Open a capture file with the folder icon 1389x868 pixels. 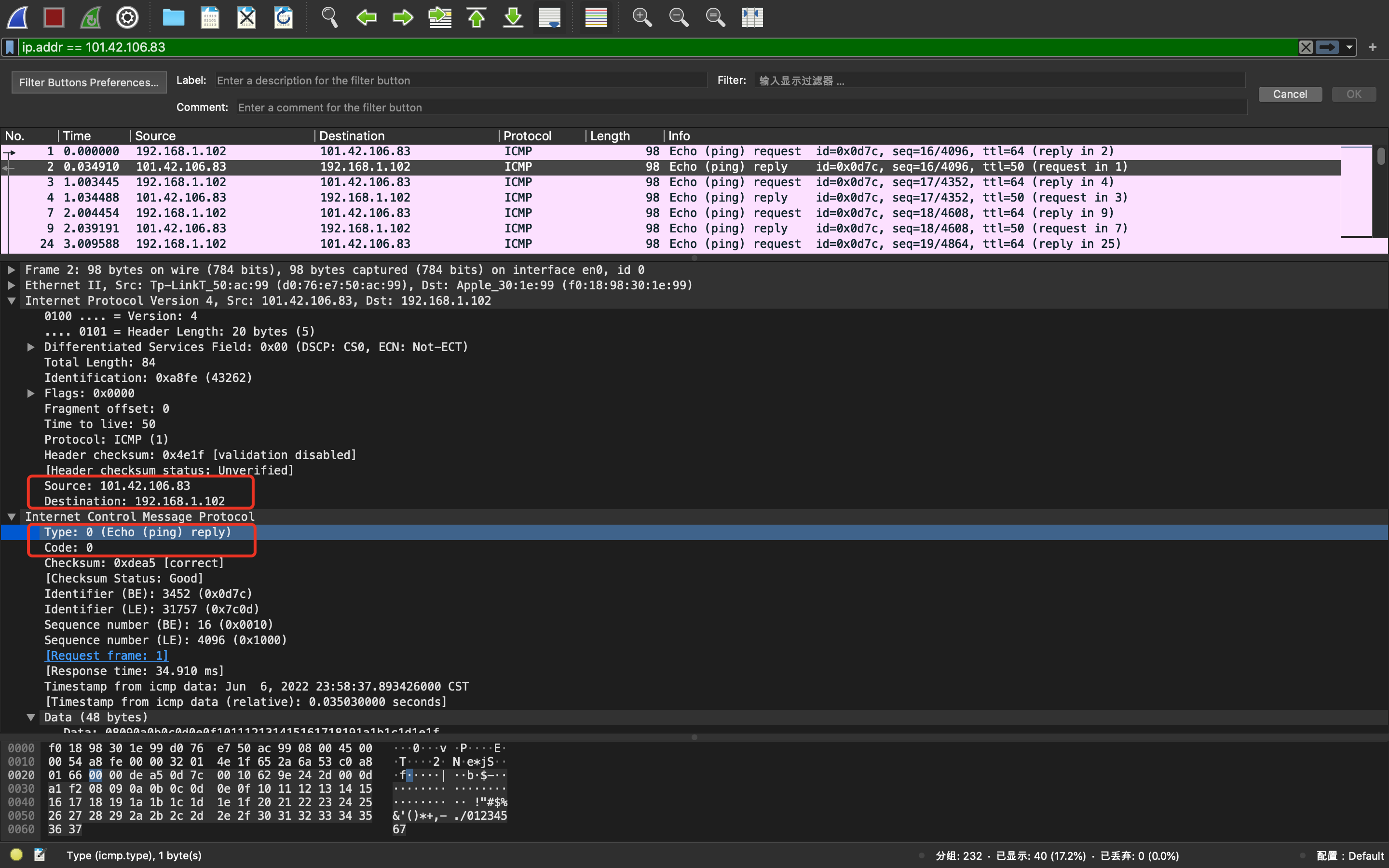[x=173, y=18]
